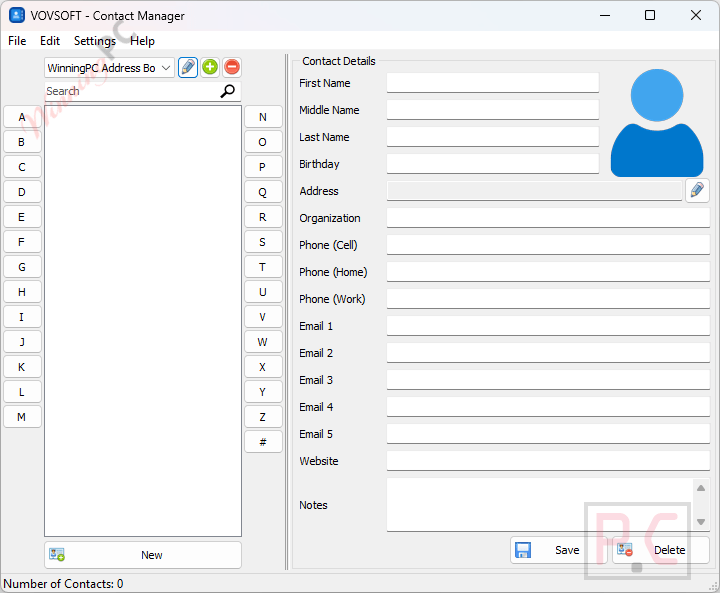This screenshot has width=720, height=593.
Task: Filter contacts by letter N
Action: (263, 117)
